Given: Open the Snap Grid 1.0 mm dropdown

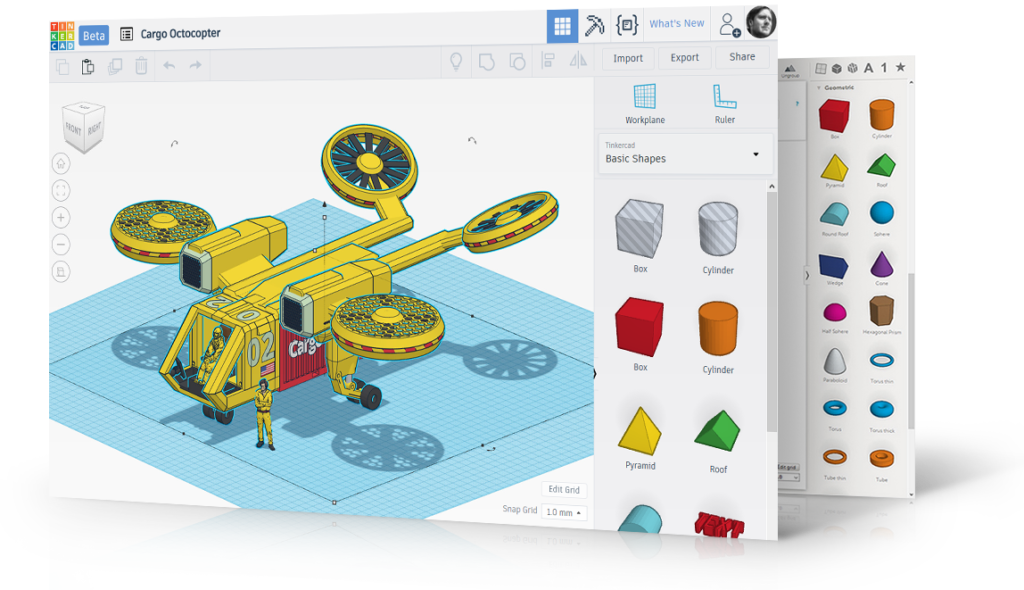Looking at the screenshot, I should 564,512.
